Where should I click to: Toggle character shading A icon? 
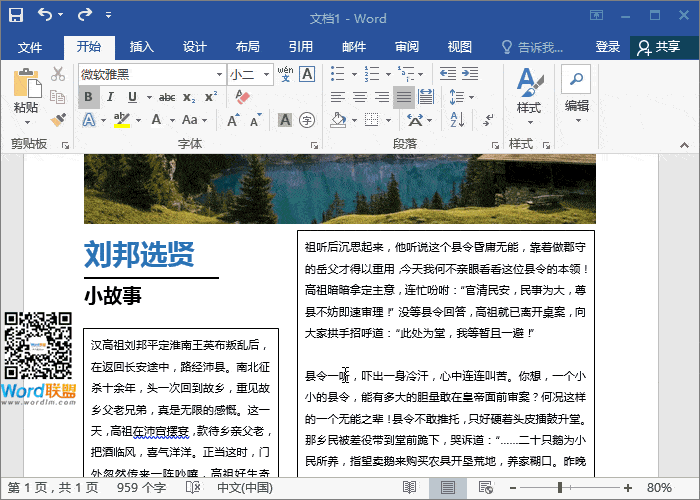point(285,120)
